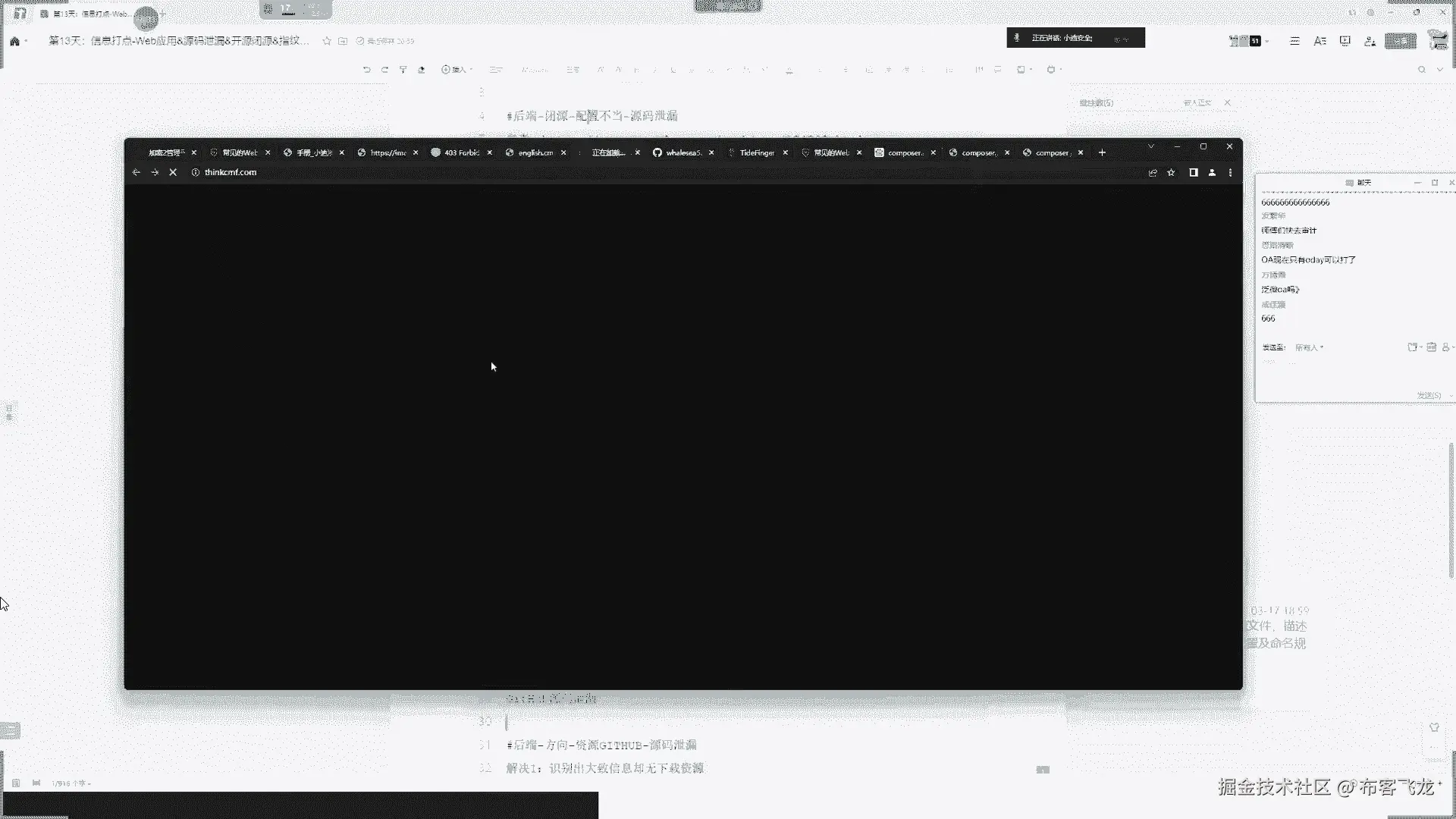Go back in browser history
The height and width of the screenshot is (819, 1456).
tap(136, 173)
